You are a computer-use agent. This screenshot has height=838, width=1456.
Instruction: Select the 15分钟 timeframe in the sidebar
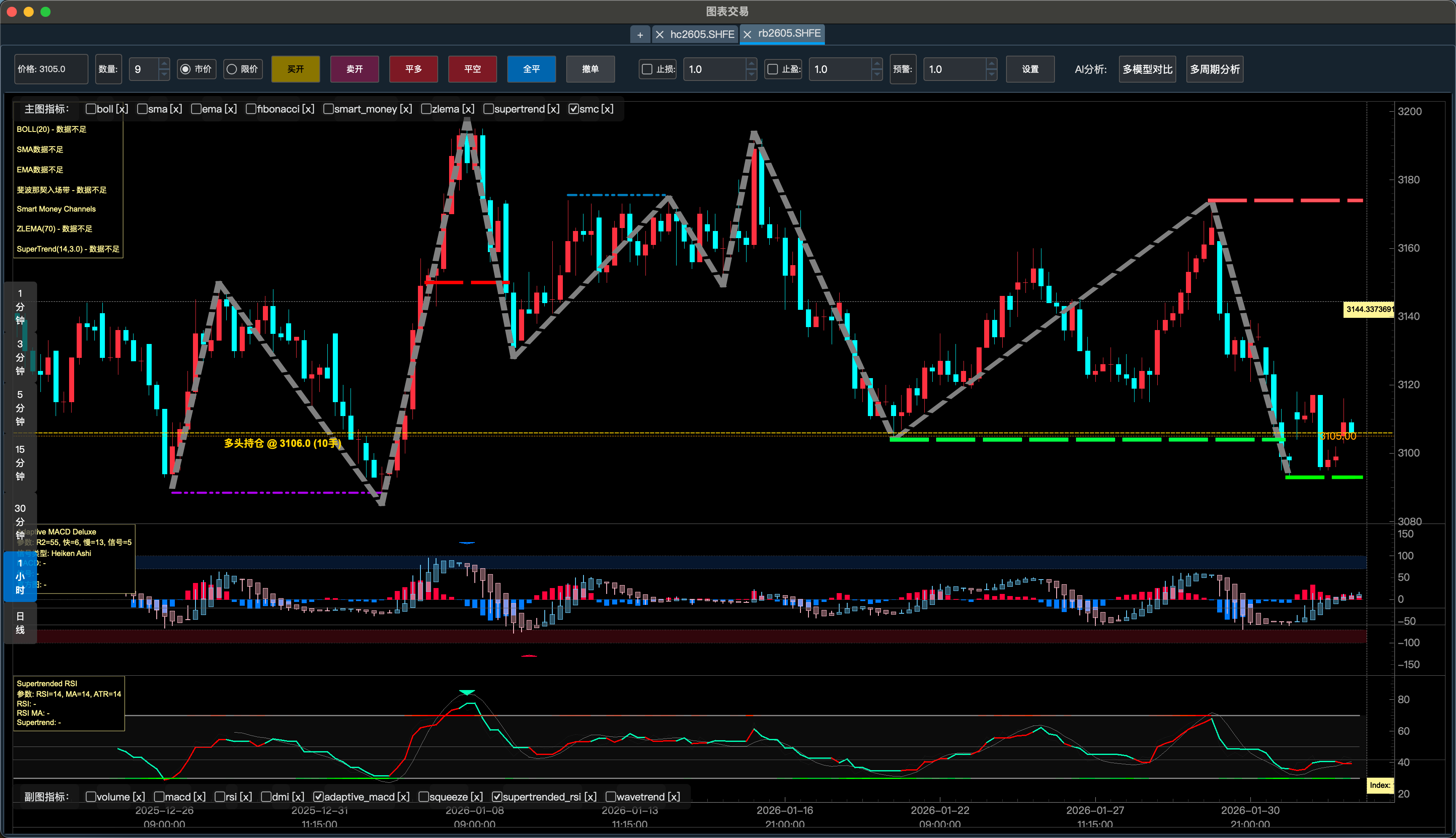(x=20, y=463)
